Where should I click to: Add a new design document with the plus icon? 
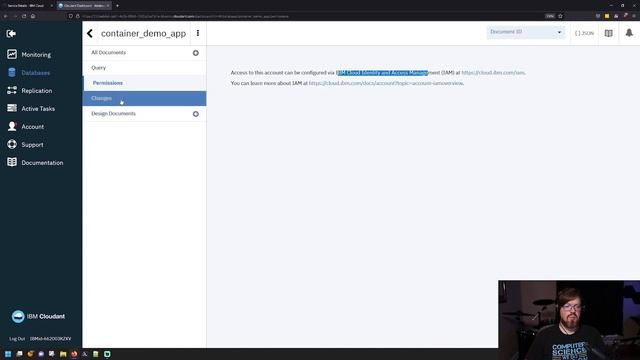(x=196, y=114)
